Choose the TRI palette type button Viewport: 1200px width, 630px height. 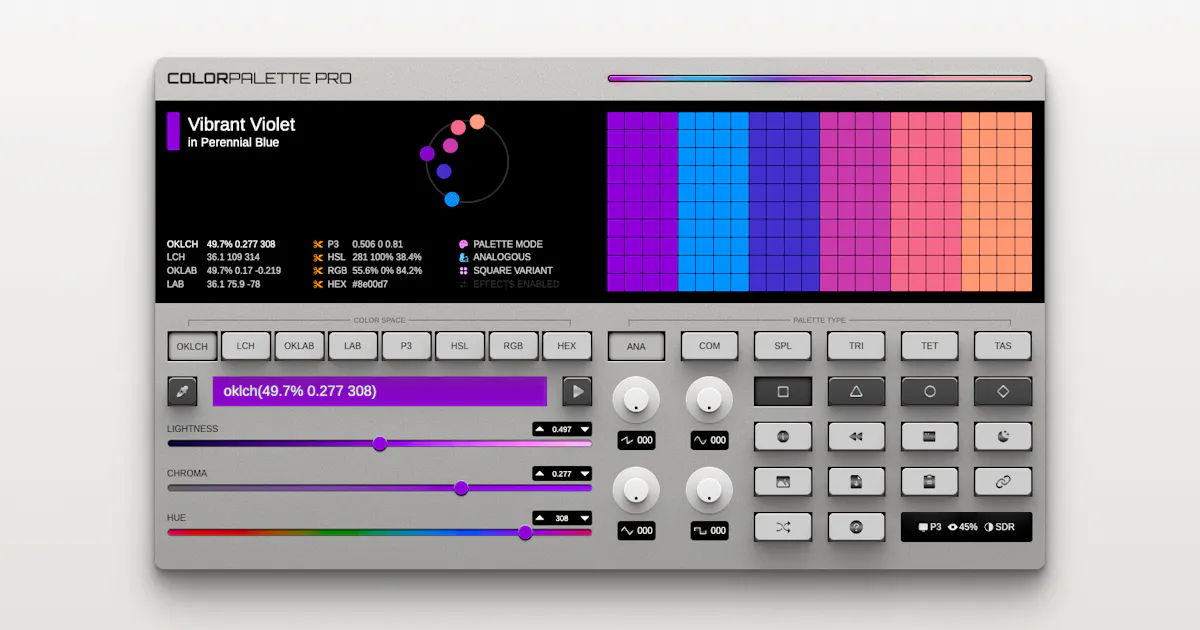coord(856,346)
